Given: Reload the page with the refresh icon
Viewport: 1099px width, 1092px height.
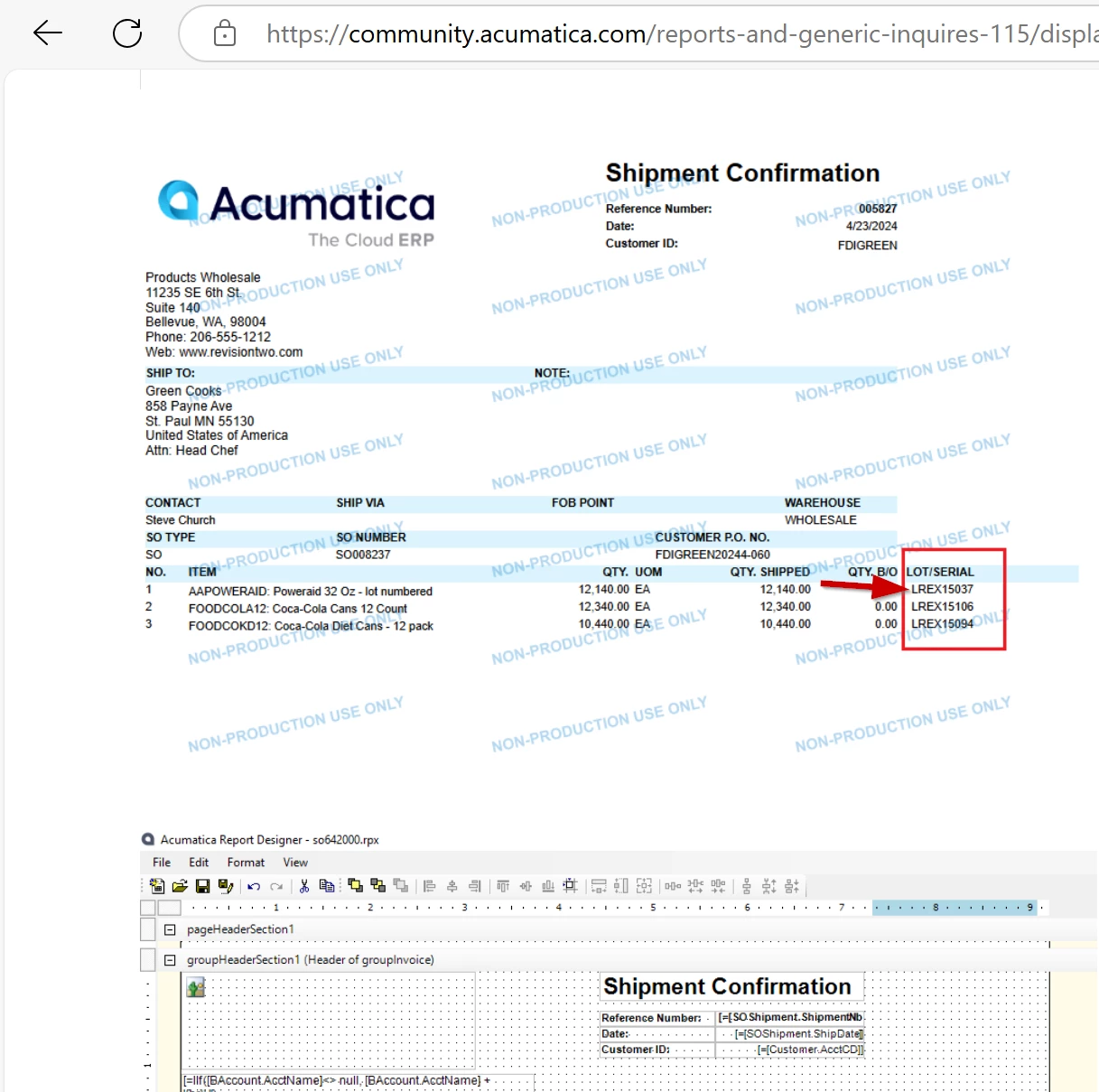Looking at the screenshot, I should (127, 33).
